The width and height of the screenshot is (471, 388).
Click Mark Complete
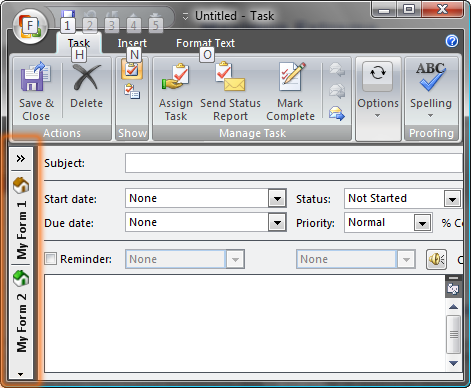290,92
